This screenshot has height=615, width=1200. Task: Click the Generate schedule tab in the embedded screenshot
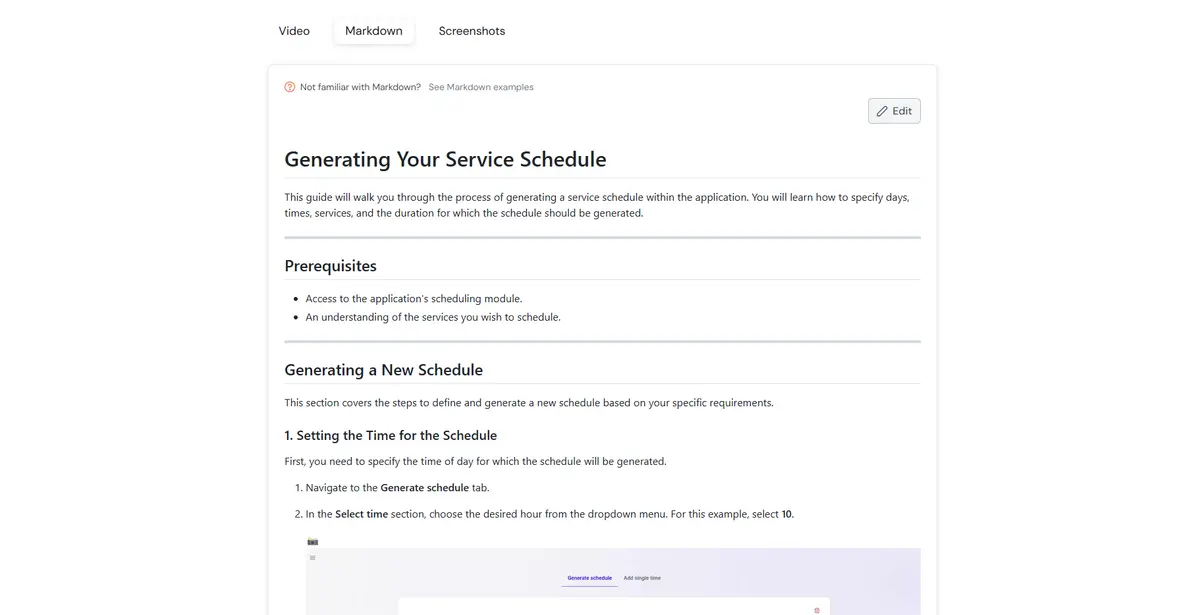[x=589, y=578]
